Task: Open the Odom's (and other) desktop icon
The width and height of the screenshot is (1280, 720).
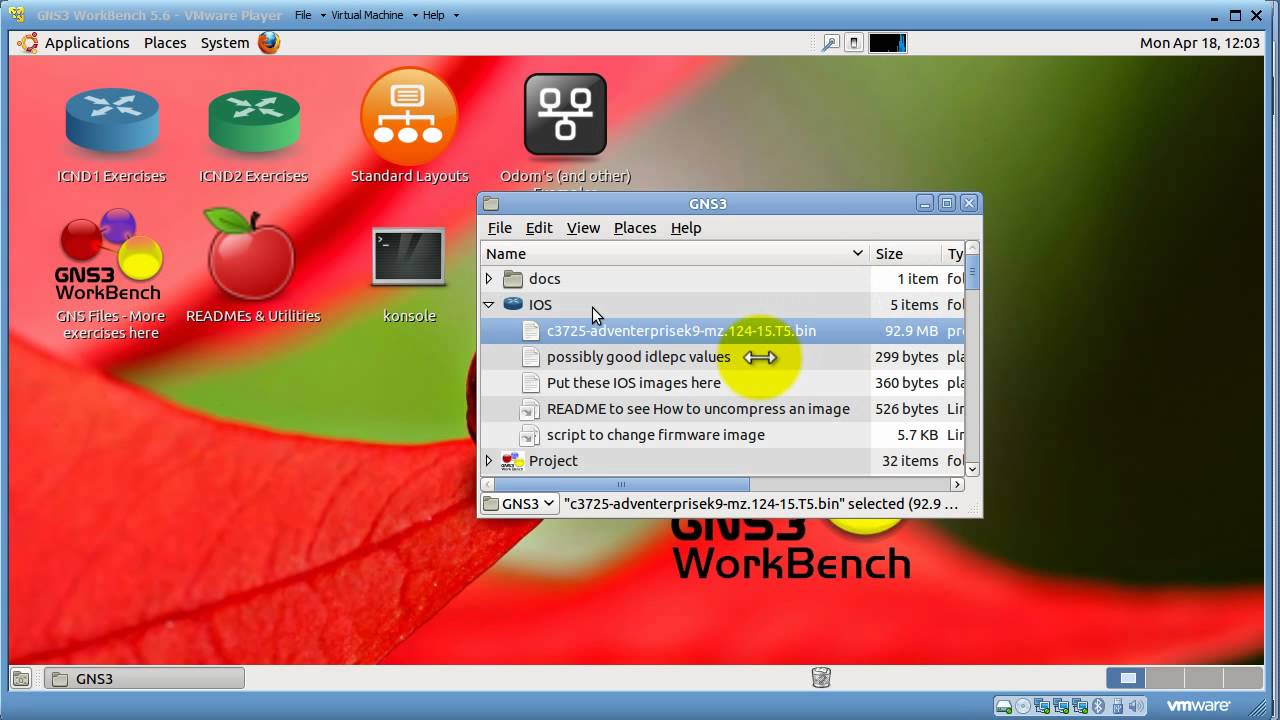Action: pos(565,114)
